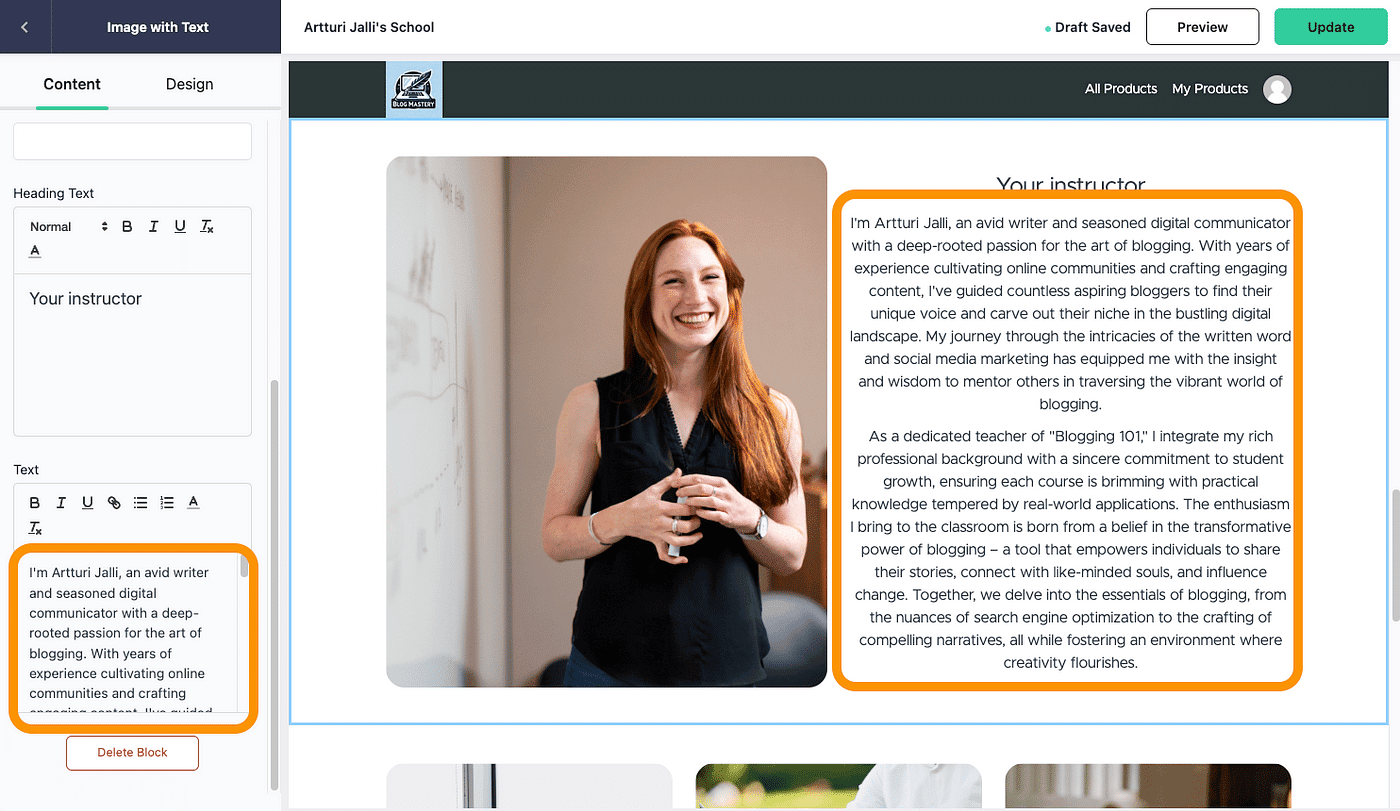Click inside the Heading Text editor field
The width and height of the screenshot is (1400, 811).
(132, 355)
